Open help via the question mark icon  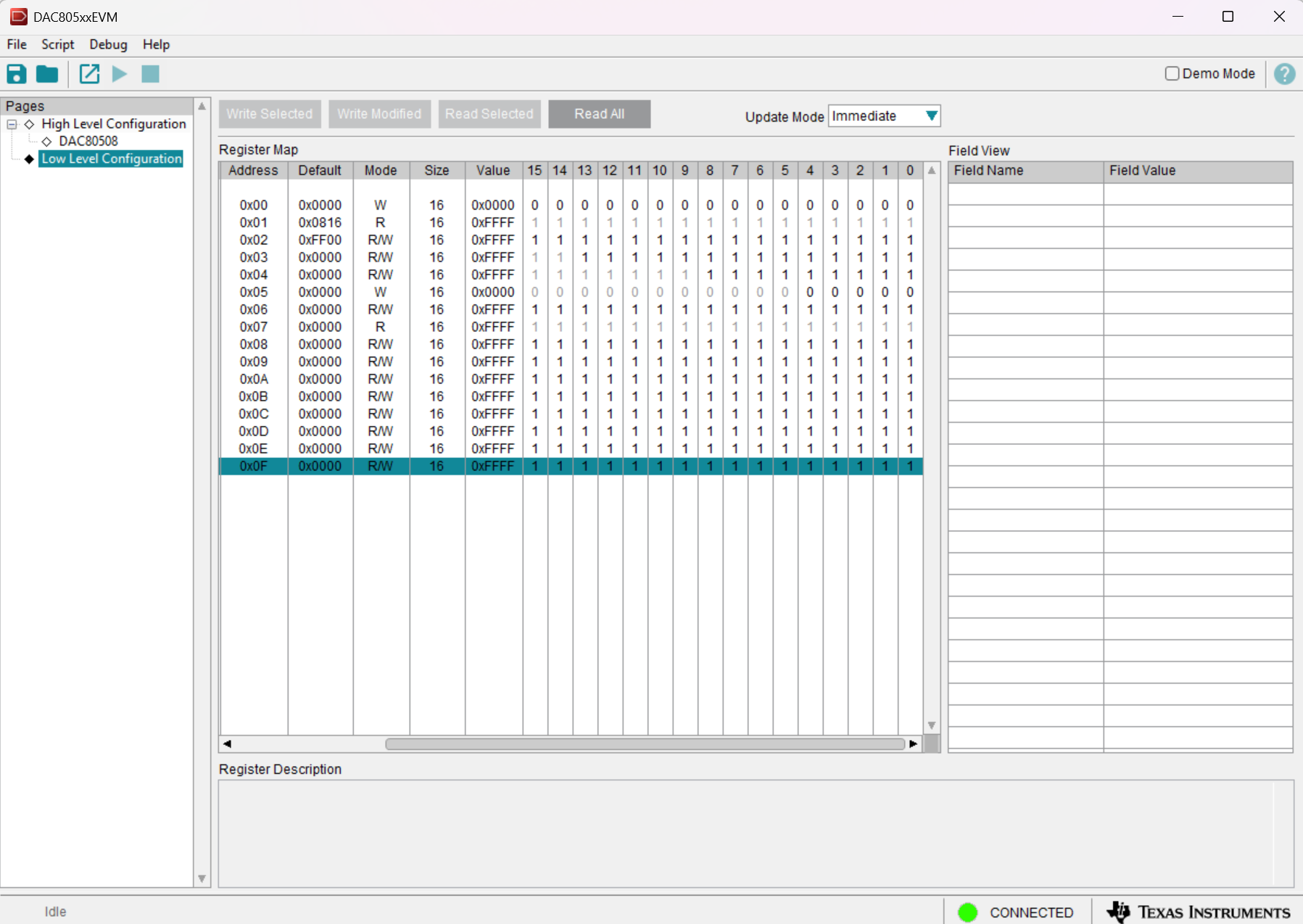coord(1284,74)
